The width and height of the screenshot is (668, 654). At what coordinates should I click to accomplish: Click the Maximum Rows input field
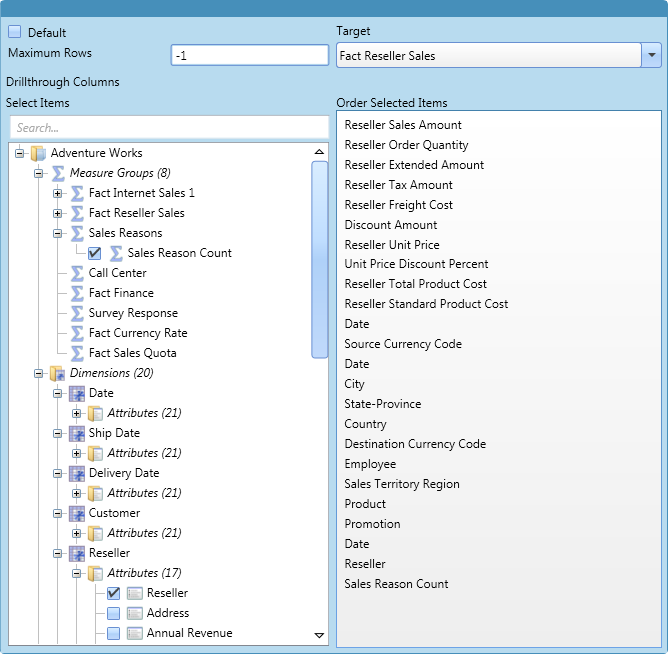(250, 55)
